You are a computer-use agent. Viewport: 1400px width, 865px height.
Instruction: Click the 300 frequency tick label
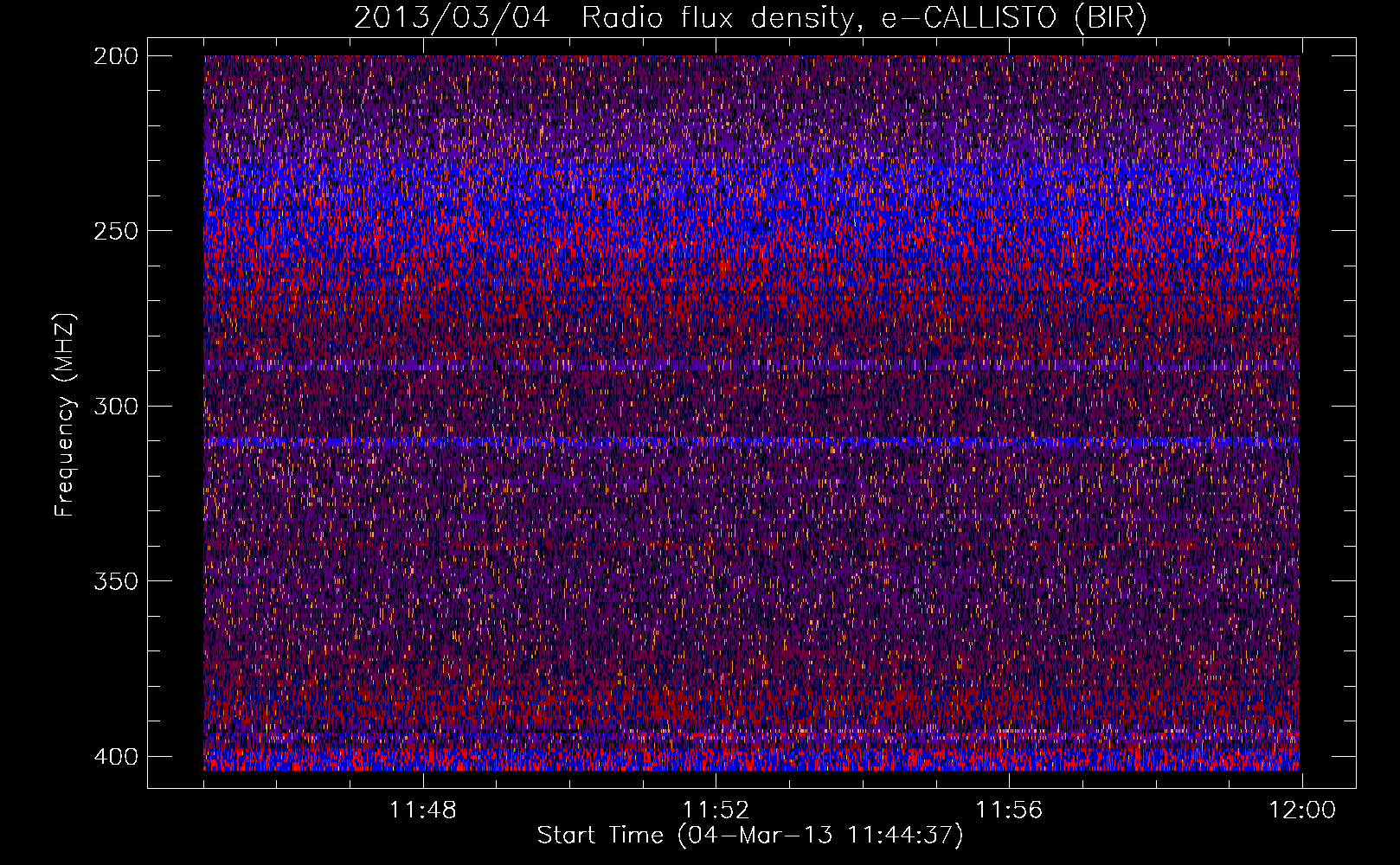point(115,407)
